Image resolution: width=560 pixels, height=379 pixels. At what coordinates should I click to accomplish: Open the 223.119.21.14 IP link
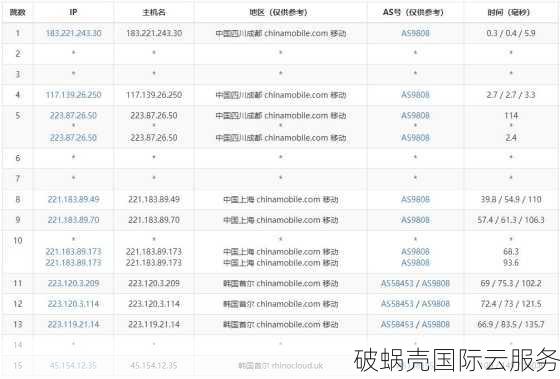(x=74, y=324)
